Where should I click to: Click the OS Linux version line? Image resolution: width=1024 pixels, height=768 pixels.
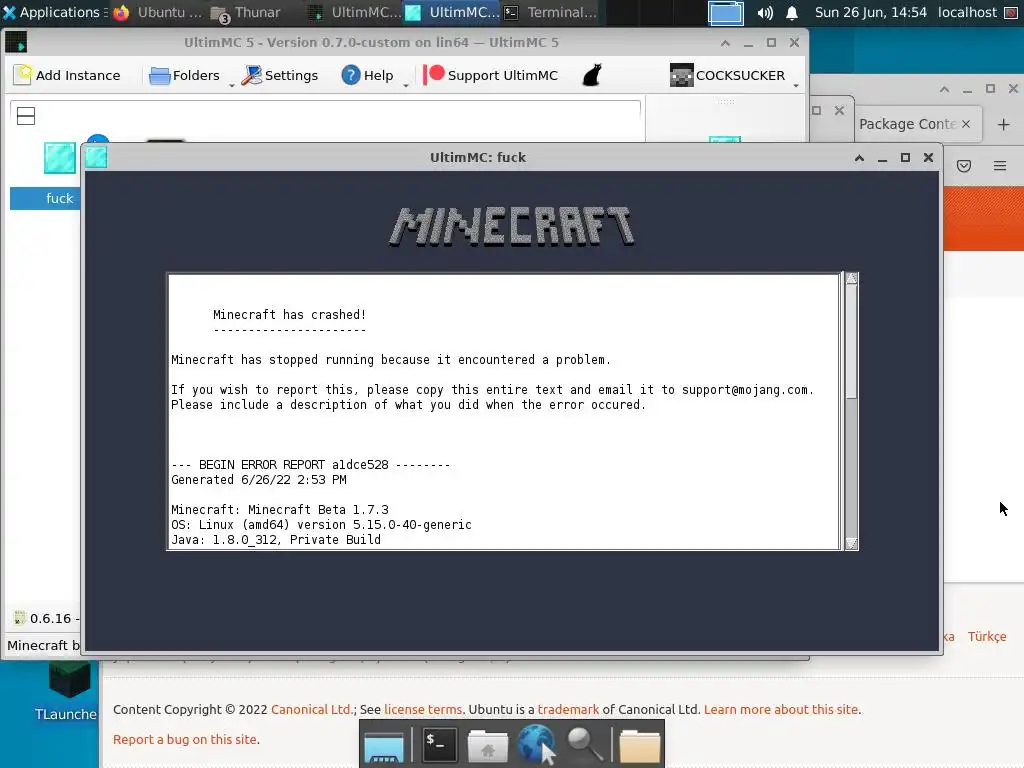[x=321, y=524]
